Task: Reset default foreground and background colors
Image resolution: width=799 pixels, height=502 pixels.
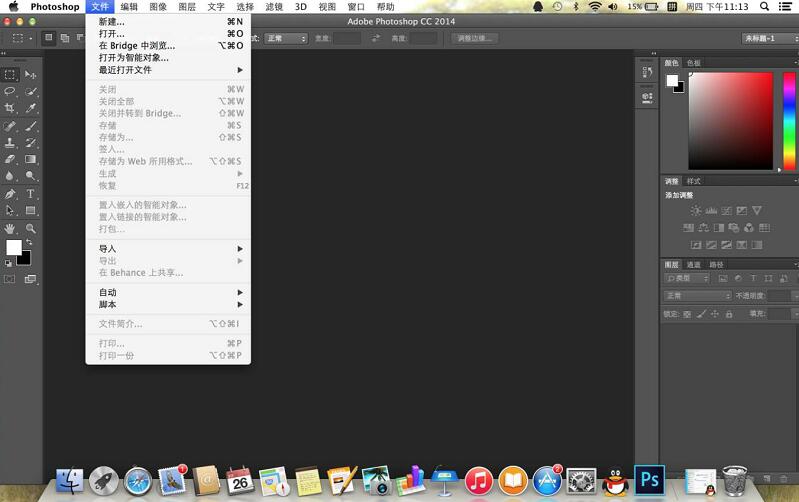Action: [x=8, y=263]
